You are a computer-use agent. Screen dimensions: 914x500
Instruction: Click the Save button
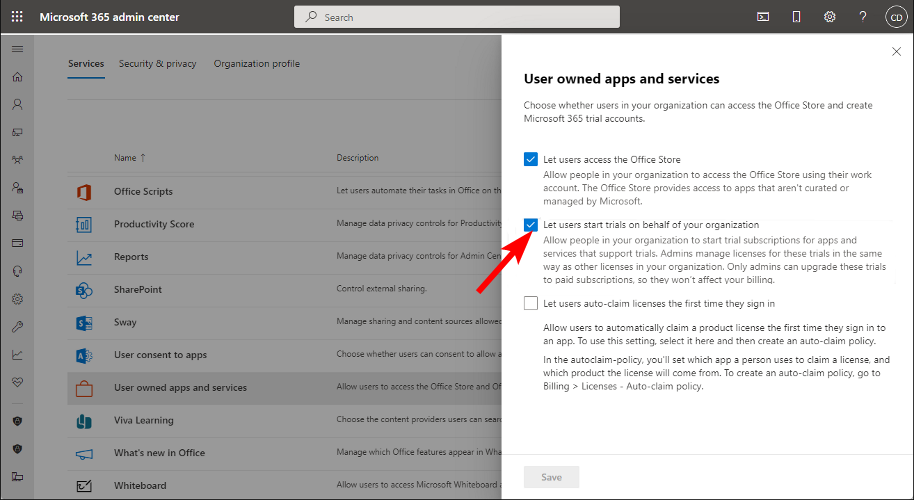[x=551, y=477]
